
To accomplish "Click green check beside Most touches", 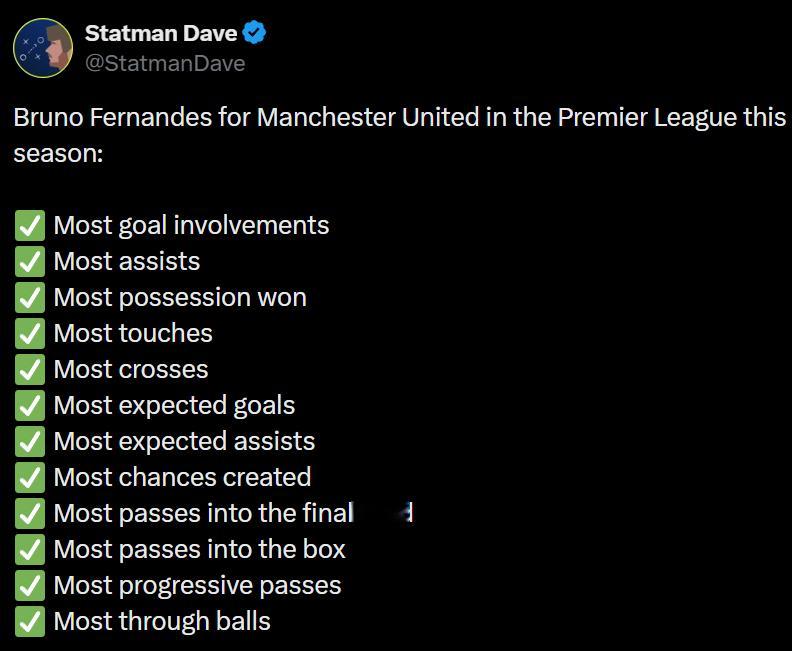I will 30,334.
